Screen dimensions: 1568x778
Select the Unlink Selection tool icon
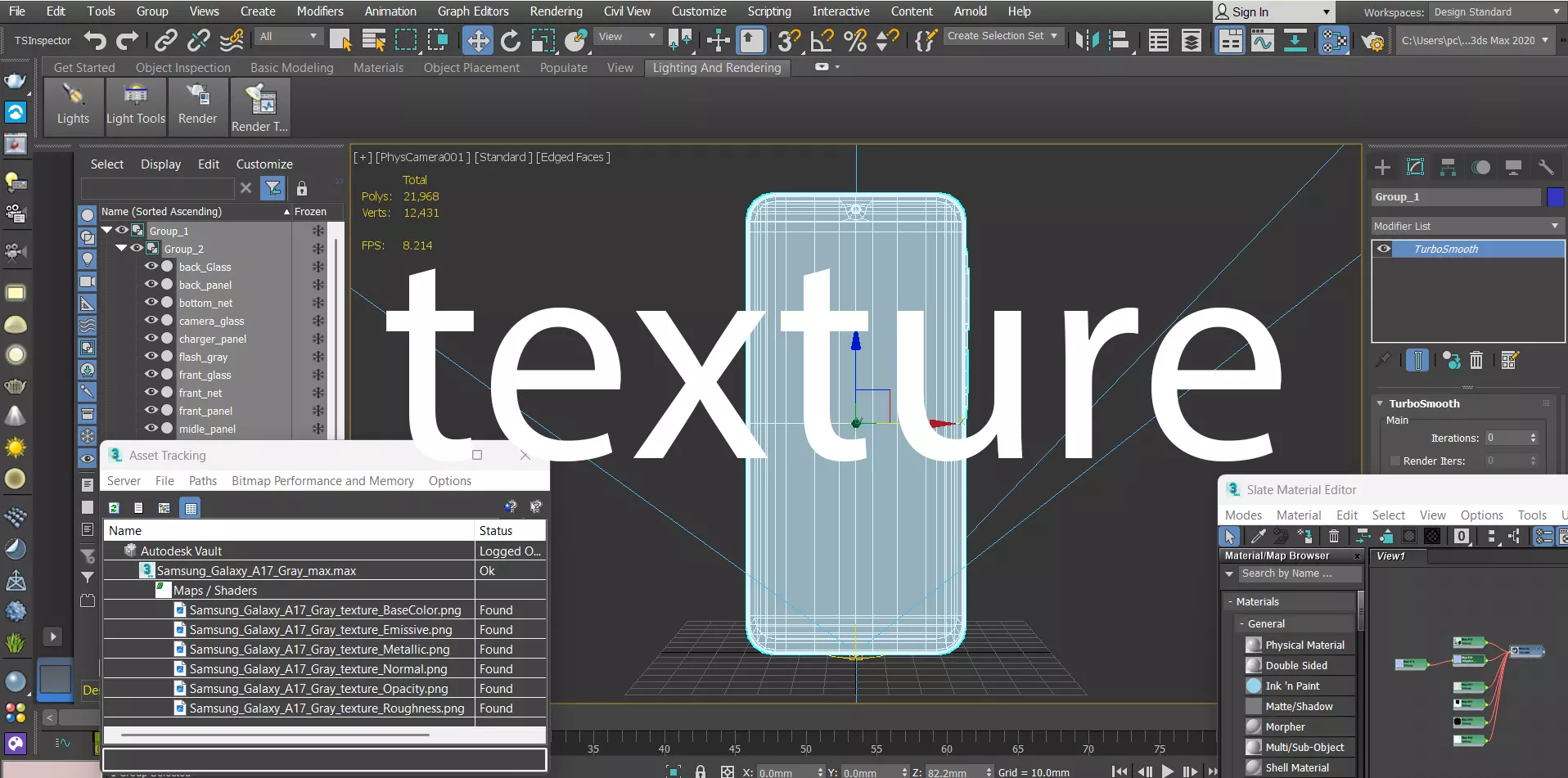click(199, 40)
